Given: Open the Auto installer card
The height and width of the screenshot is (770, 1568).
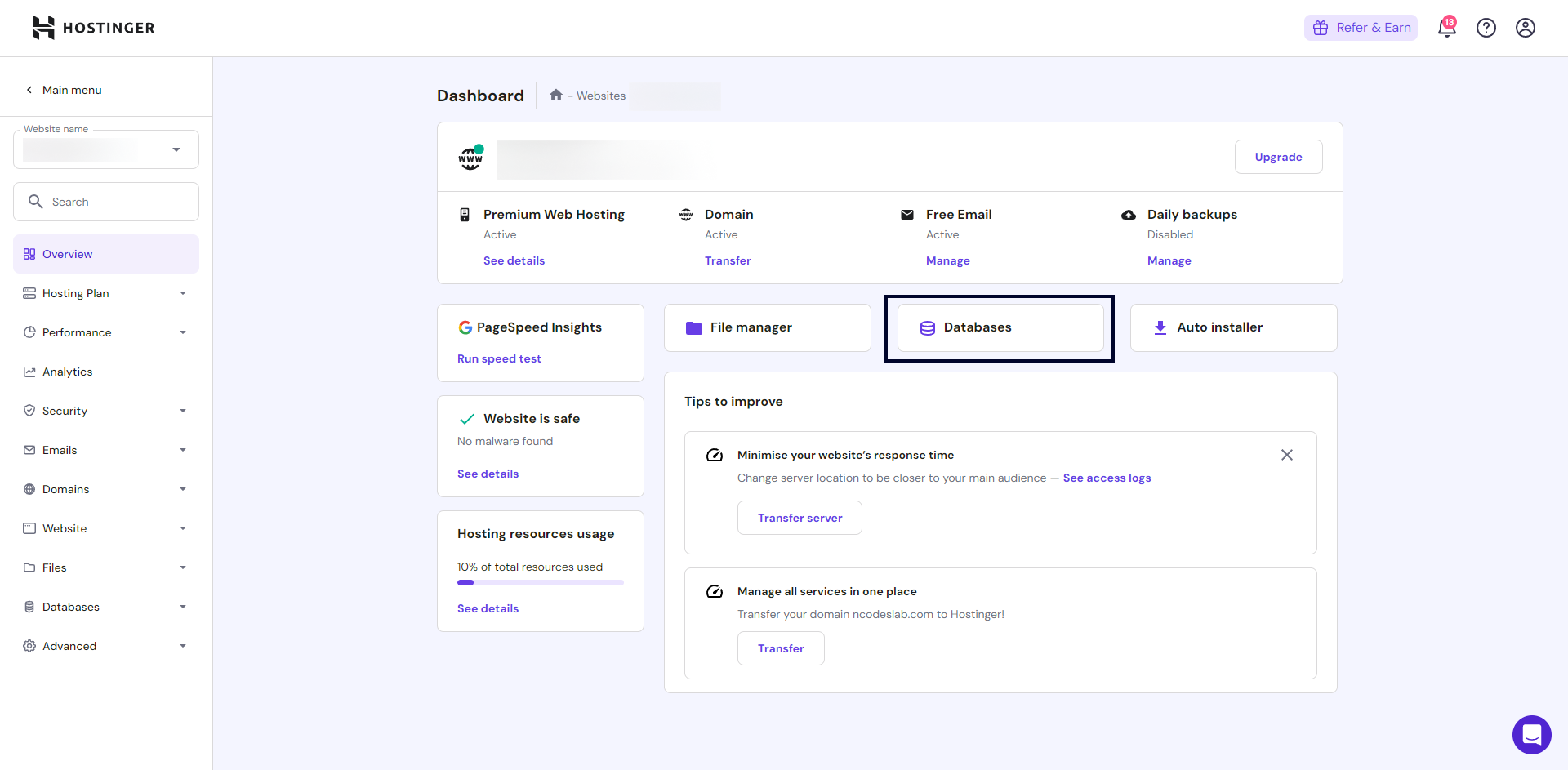Looking at the screenshot, I should click(1233, 328).
